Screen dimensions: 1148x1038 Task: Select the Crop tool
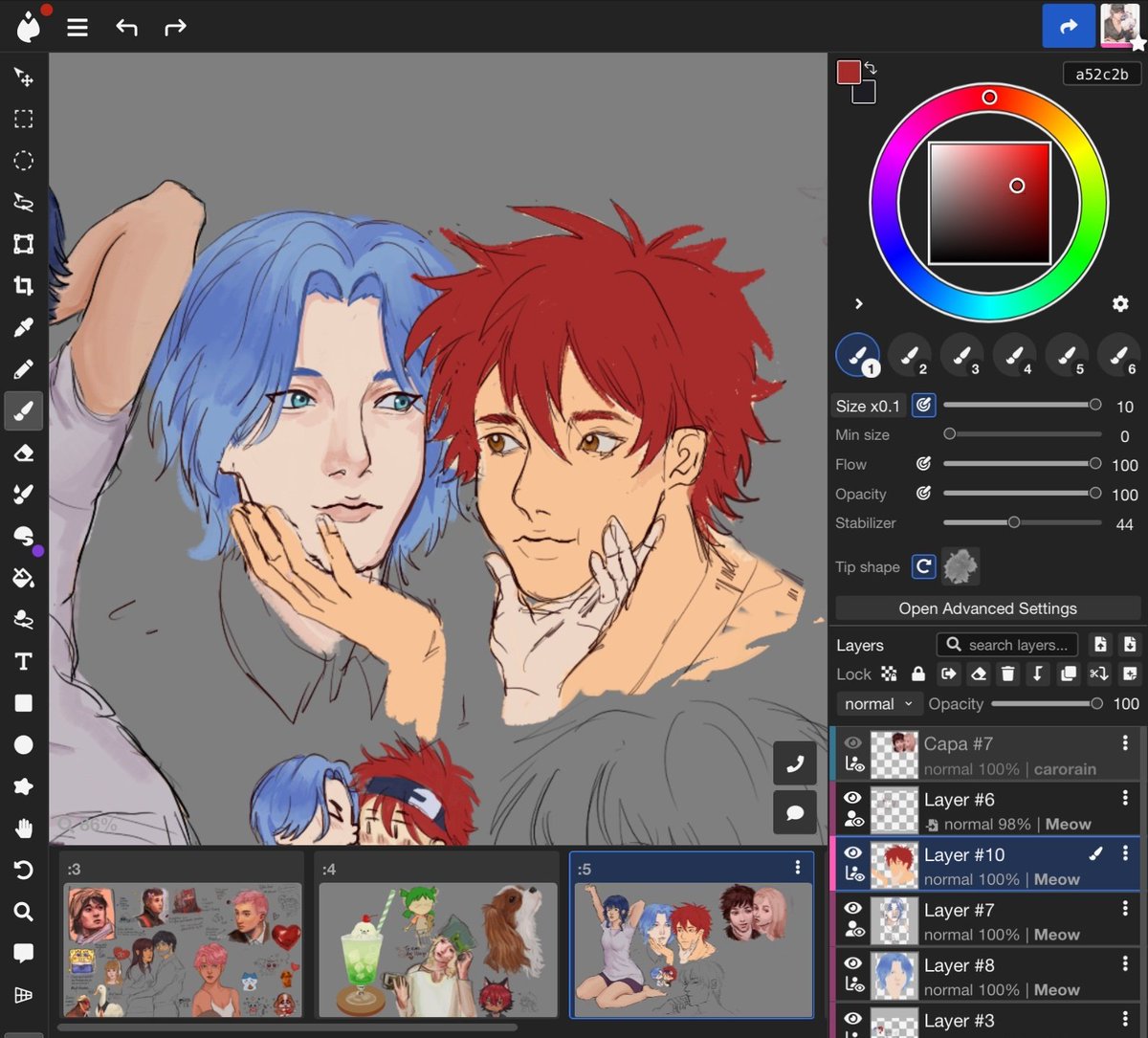[24, 286]
